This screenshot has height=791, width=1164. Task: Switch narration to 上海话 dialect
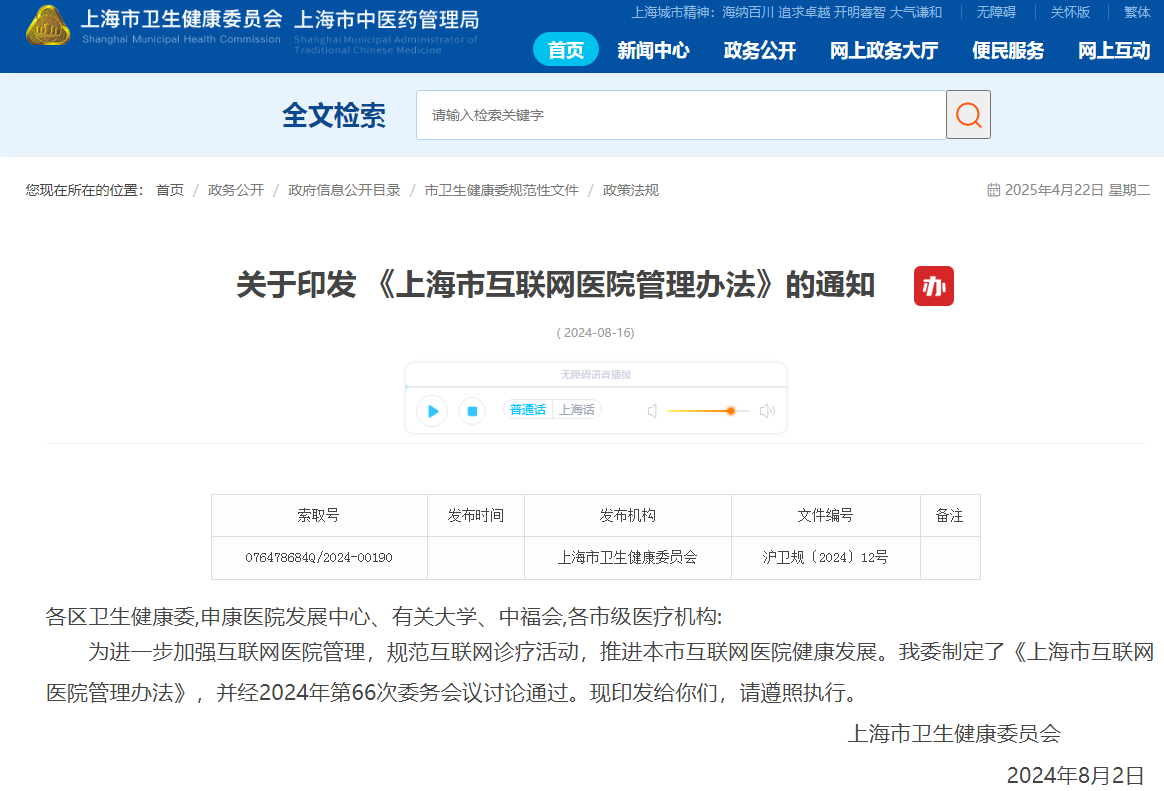click(x=576, y=410)
